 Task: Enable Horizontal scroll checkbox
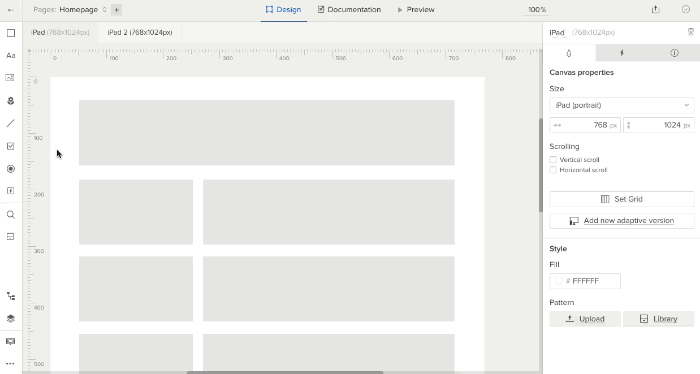(553, 170)
